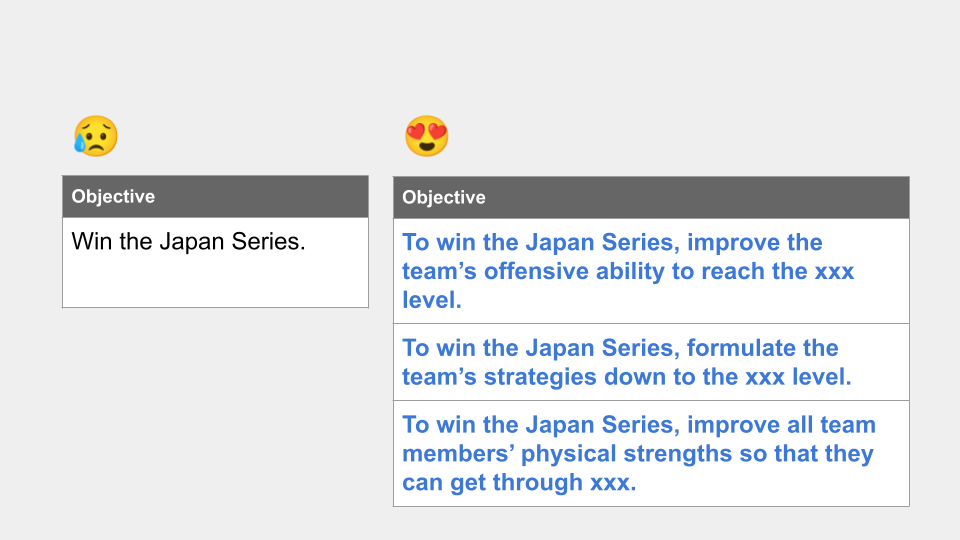Image resolution: width=960 pixels, height=540 pixels.
Task: Click the black 'Win the Japan Series.' text
Action: tap(189, 241)
